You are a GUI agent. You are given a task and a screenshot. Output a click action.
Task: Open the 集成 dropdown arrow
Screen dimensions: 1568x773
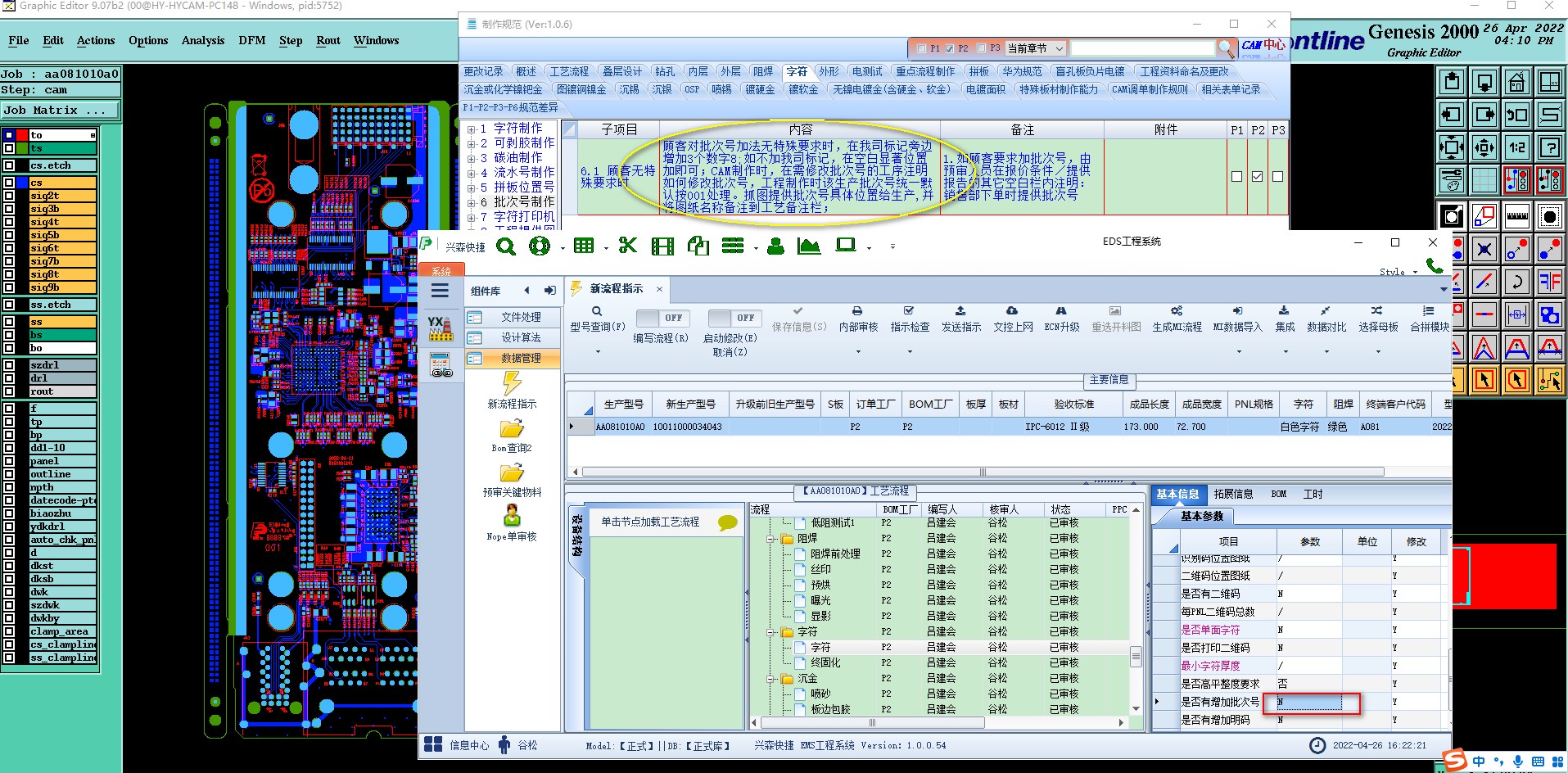1285,352
